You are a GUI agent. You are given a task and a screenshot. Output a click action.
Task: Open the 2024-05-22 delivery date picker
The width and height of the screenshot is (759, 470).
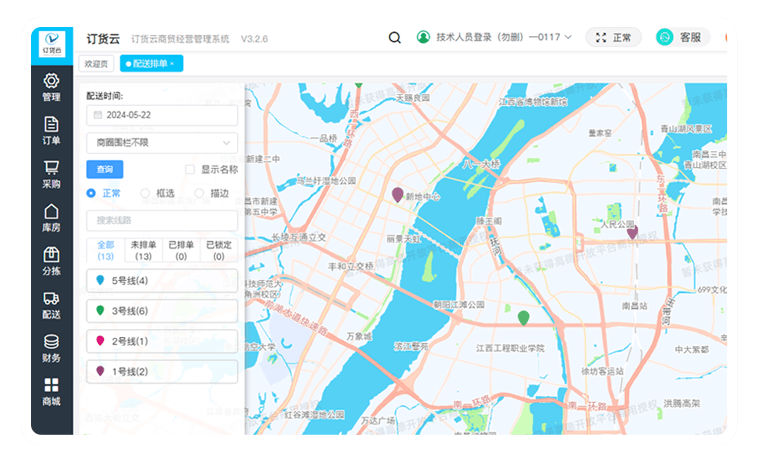click(162, 116)
